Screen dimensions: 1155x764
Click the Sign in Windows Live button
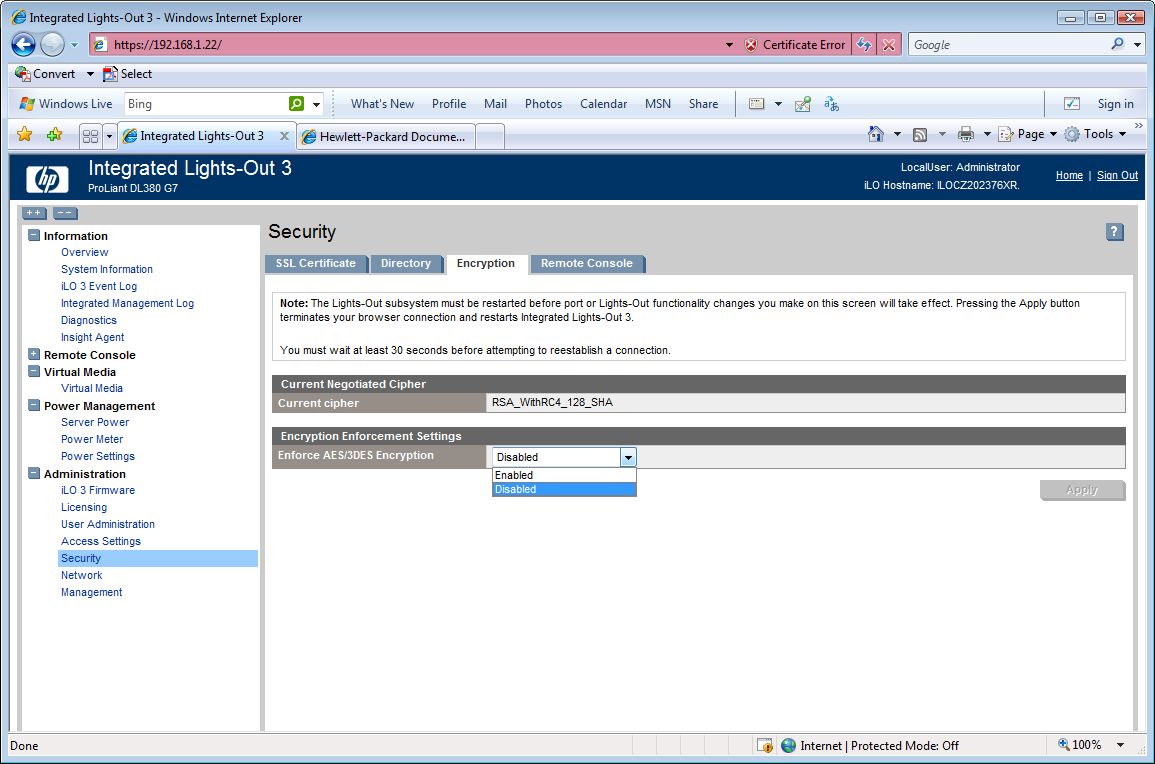pyautogui.click(x=1115, y=104)
